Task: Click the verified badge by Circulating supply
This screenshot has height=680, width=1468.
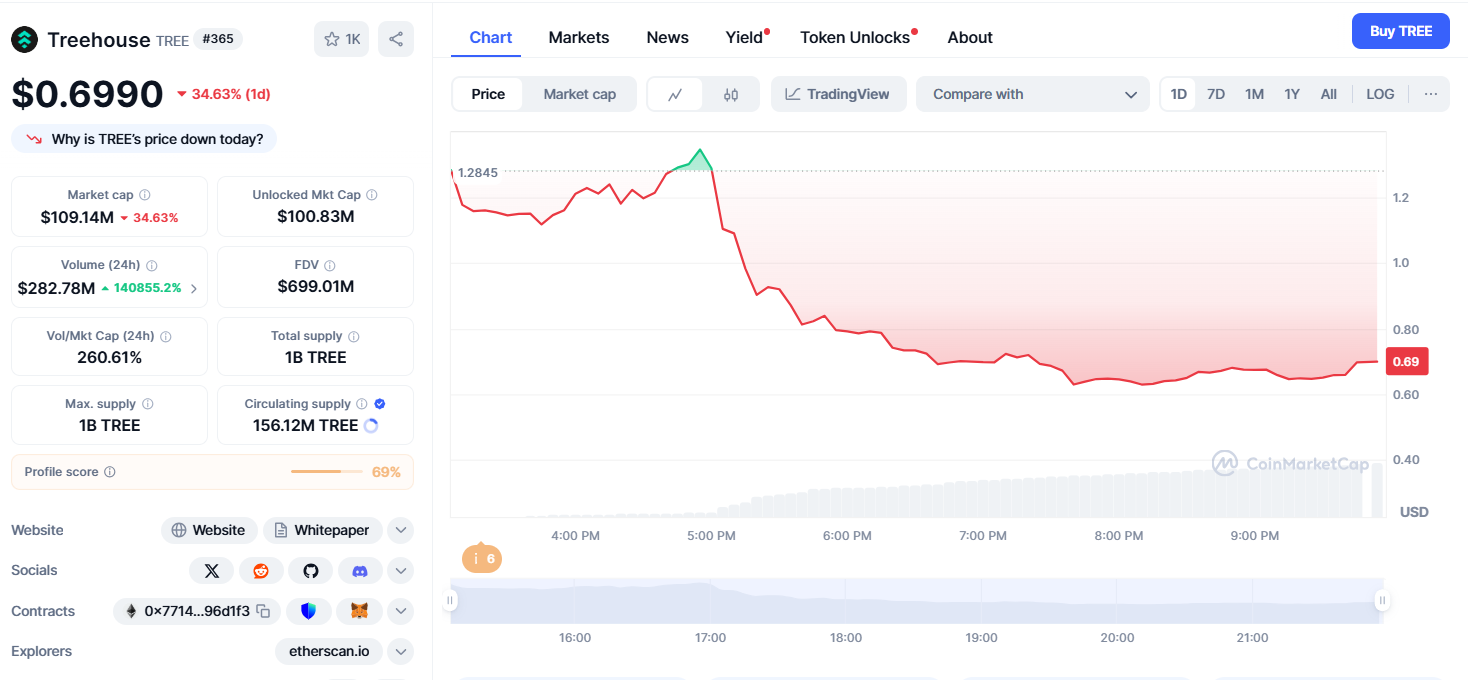Action: [380, 404]
